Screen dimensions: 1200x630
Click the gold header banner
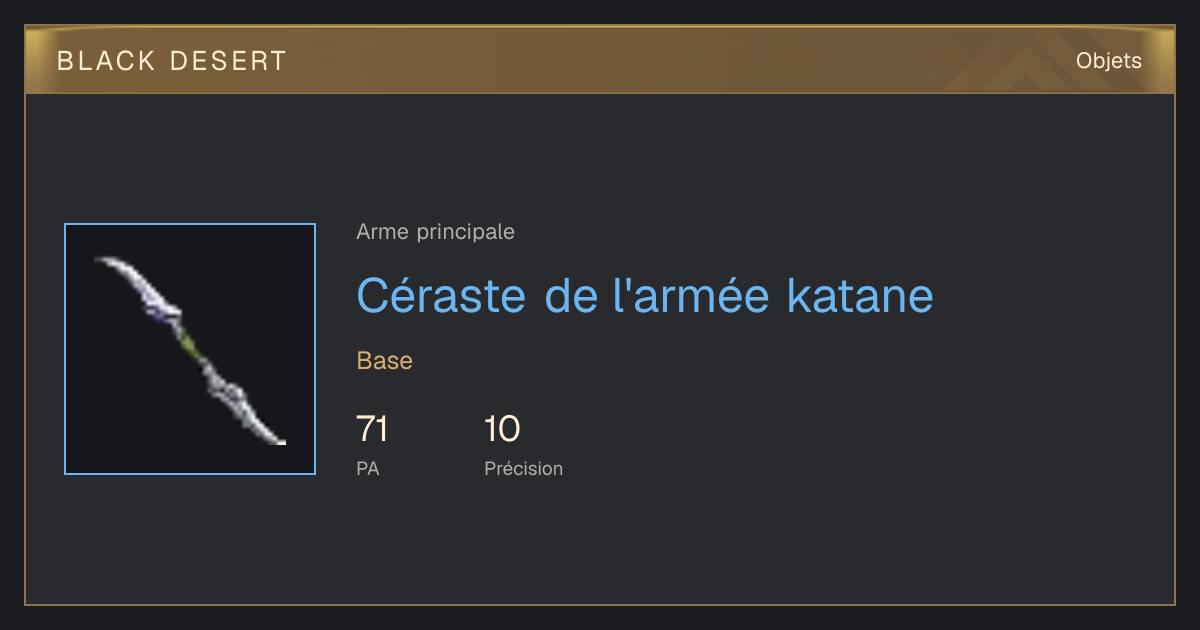[x=600, y=60]
